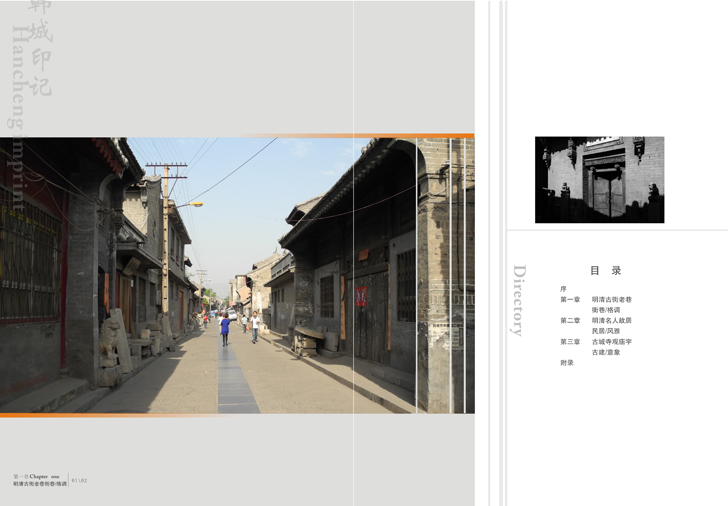
Task: Click the 街巷/格调 subtitle entry
Action: [x=606, y=310]
